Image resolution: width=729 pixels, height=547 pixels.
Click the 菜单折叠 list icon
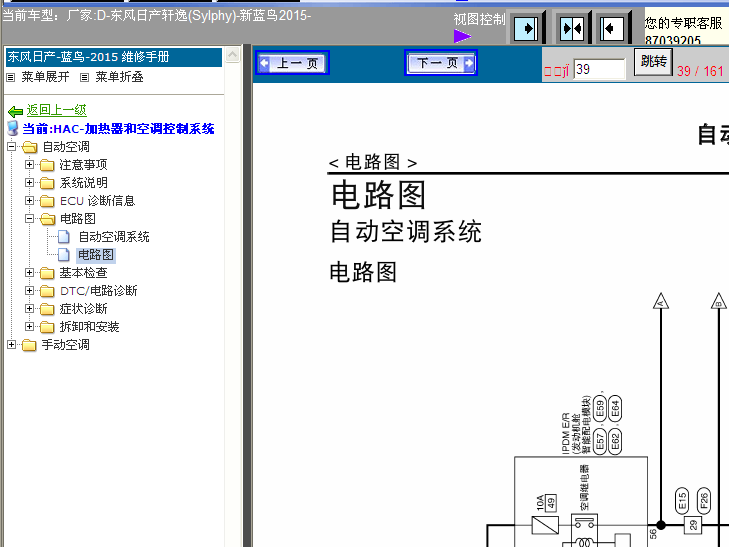(84, 78)
